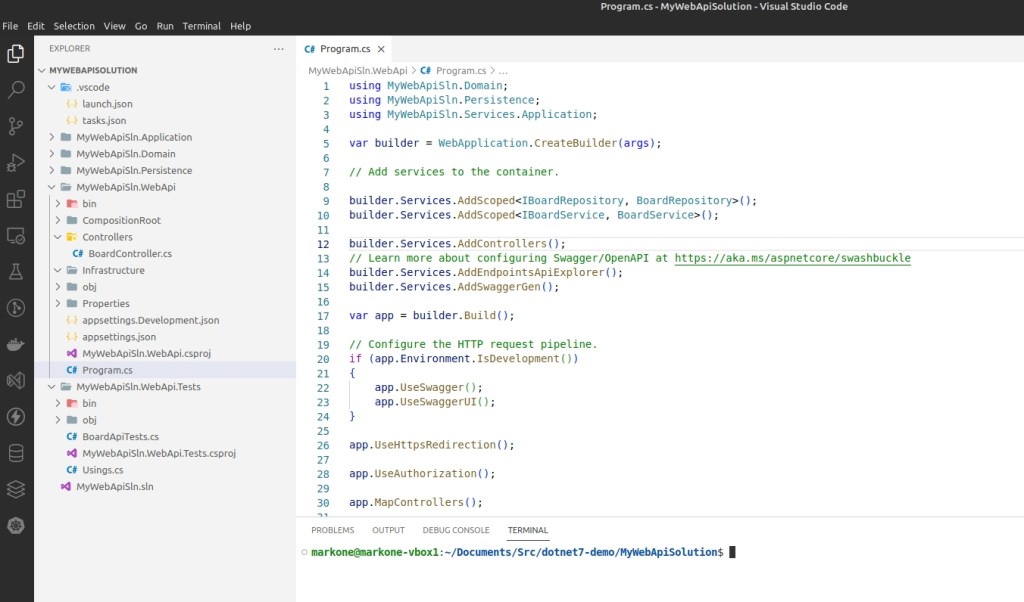Open the Selection menu

click(74, 26)
